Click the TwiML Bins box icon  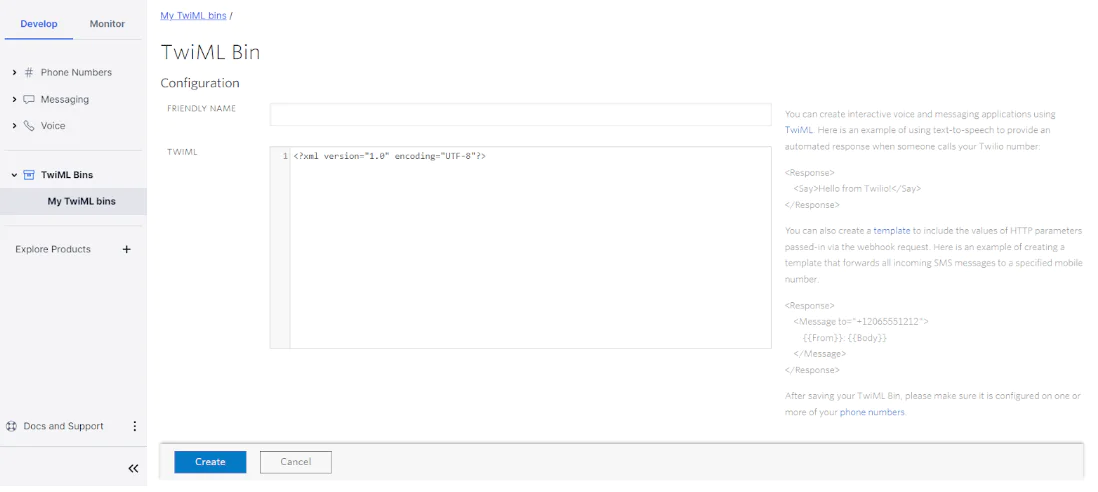(29, 175)
